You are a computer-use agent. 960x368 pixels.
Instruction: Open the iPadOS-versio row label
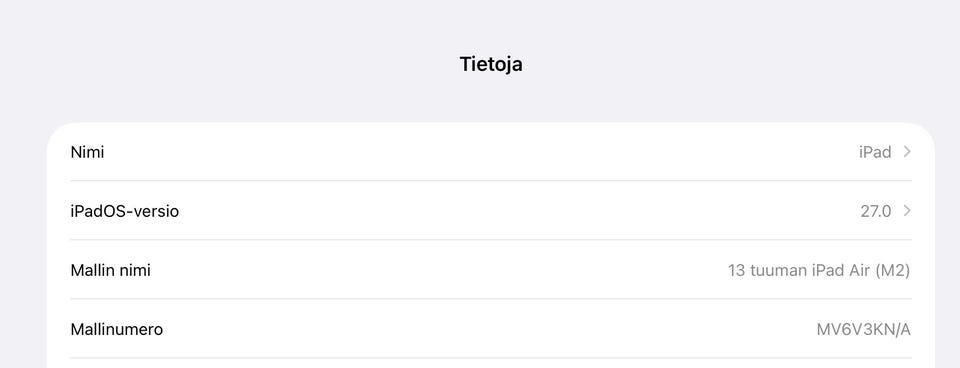pos(125,211)
